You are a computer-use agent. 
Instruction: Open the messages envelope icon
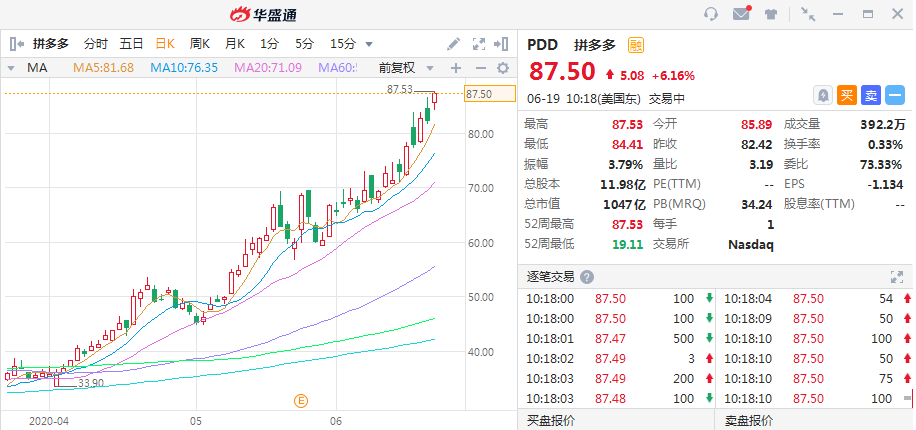point(741,13)
